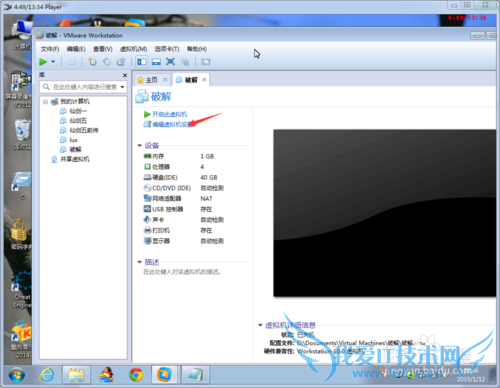
Task: Open the power options dropdown arrow
Action: pos(53,62)
